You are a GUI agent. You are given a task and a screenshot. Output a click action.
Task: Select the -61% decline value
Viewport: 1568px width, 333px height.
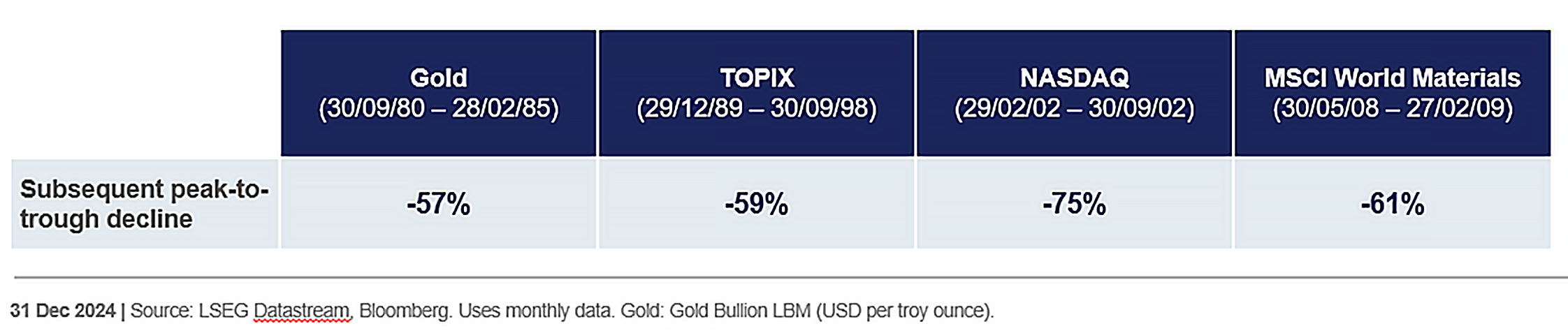1392,204
